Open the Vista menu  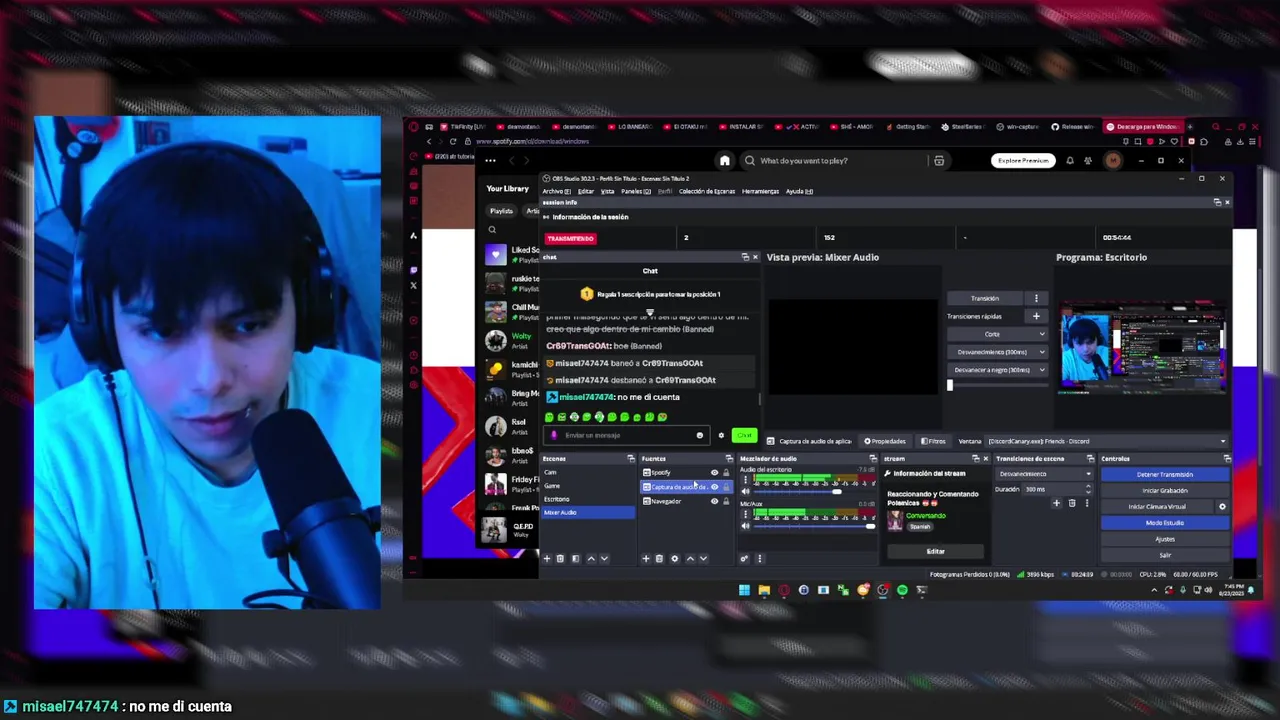(607, 191)
